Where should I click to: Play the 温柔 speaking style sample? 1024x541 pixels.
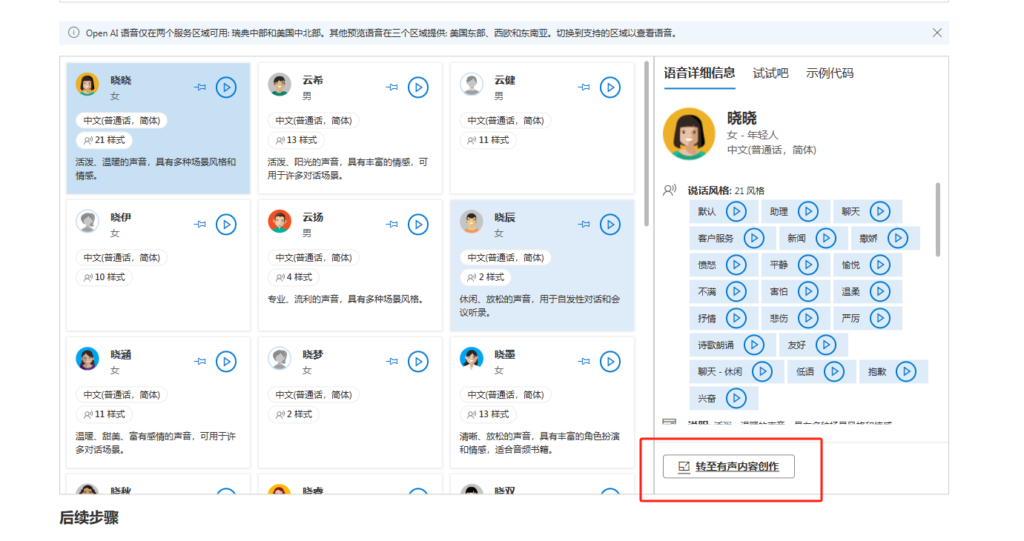tap(880, 291)
